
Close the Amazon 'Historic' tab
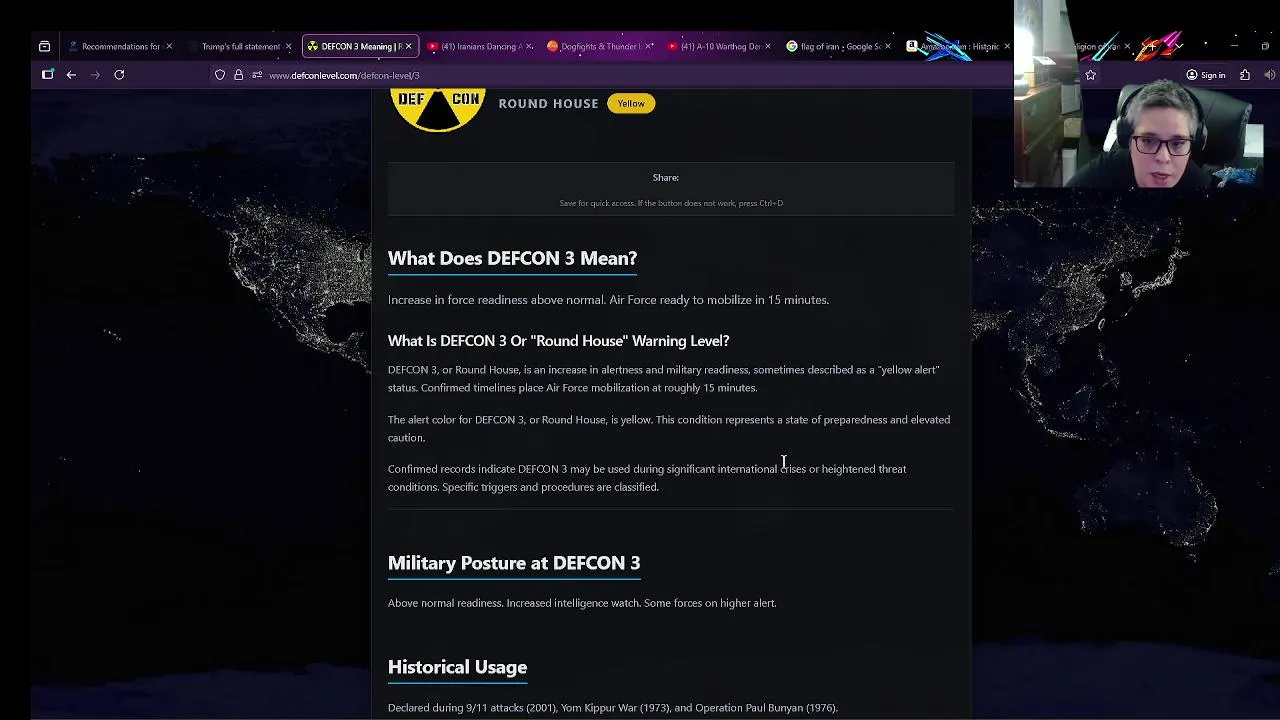(x=1007, y=46)
